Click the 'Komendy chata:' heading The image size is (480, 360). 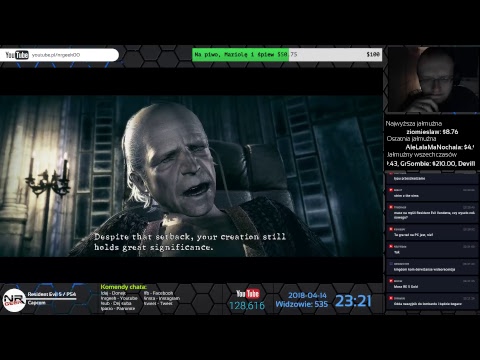pos(123,287)
